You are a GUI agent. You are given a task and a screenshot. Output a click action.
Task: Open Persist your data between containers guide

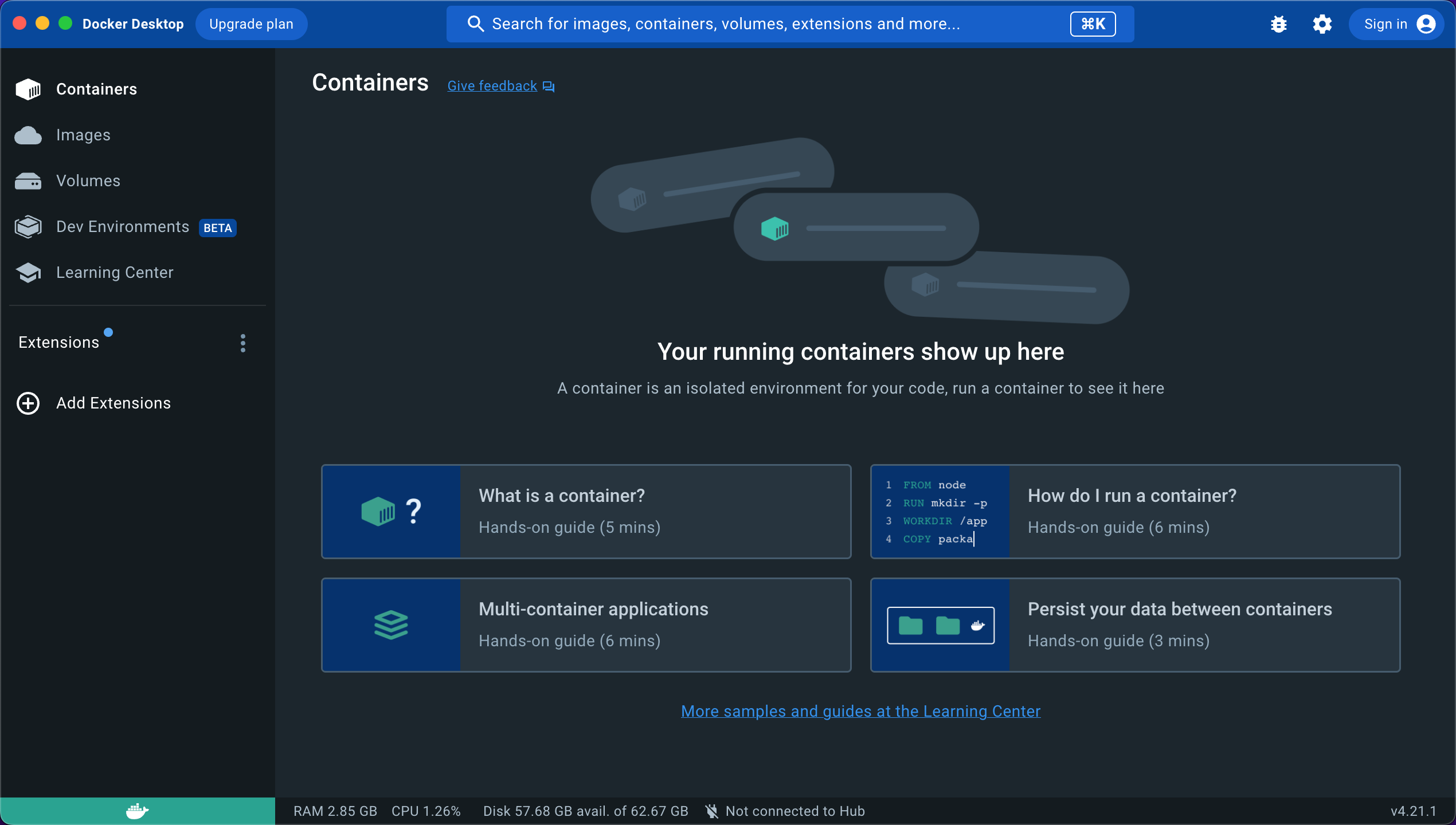pyautogui.click(x=1135, y=624)
